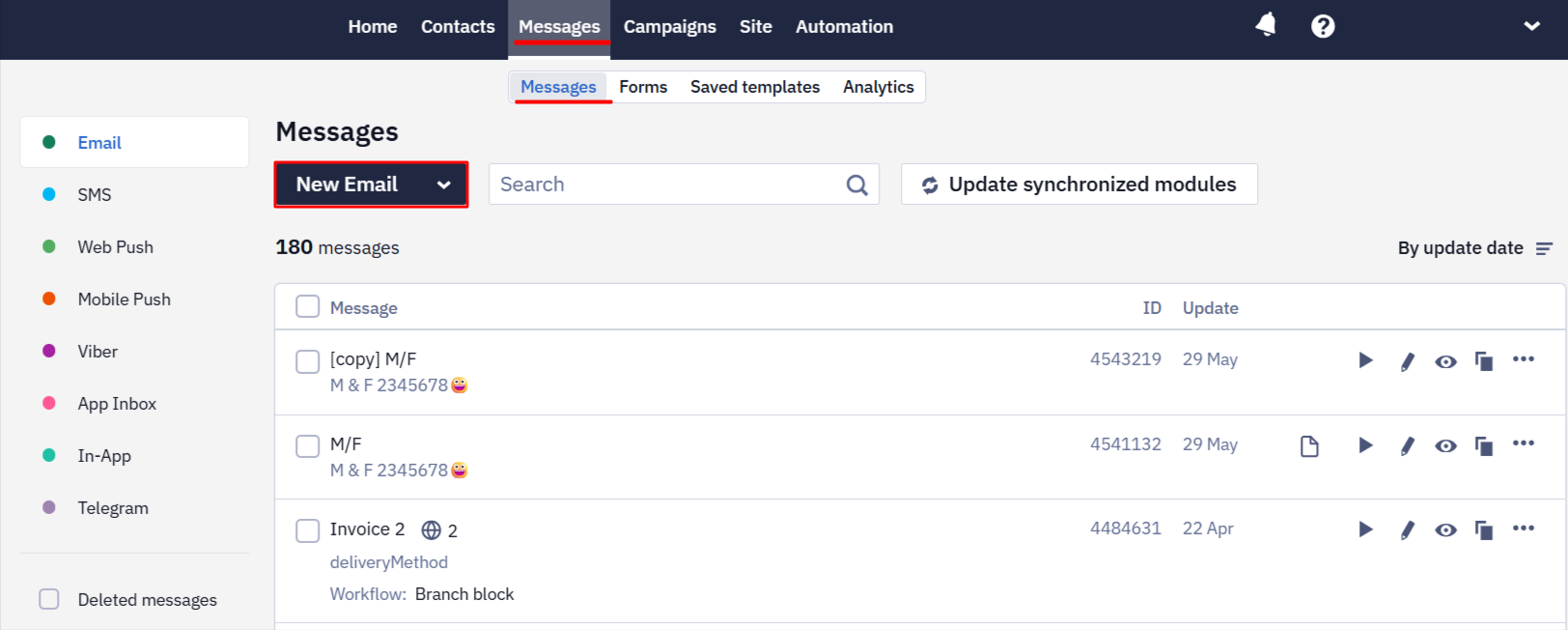
Task: Open the help question mark icon
Action: coord(1323,26)
